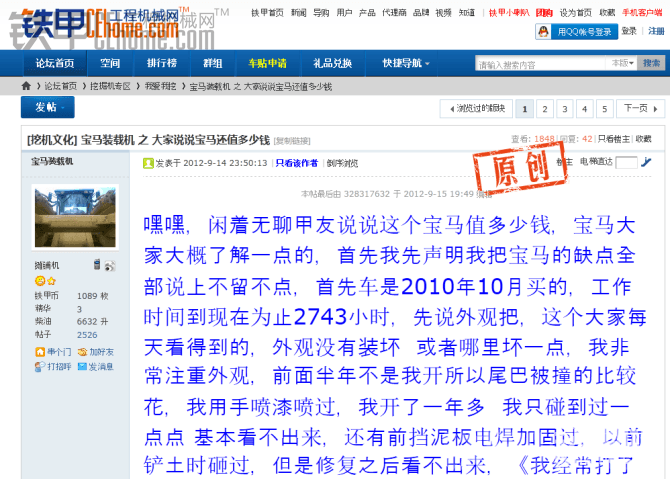The height and width of the screenshot is (479, 670).
Task: Open 群组 nav tab
Action: (x=212, y=63)
